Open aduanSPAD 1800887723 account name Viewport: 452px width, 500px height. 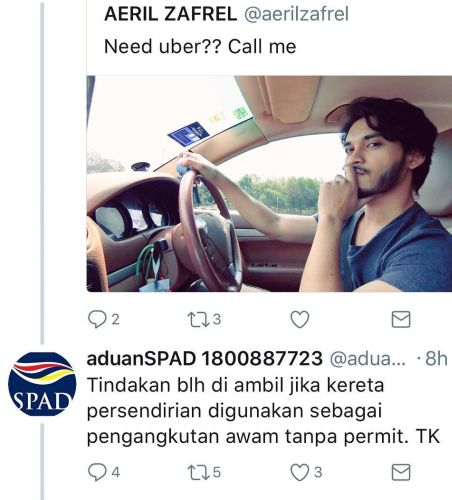204,359
